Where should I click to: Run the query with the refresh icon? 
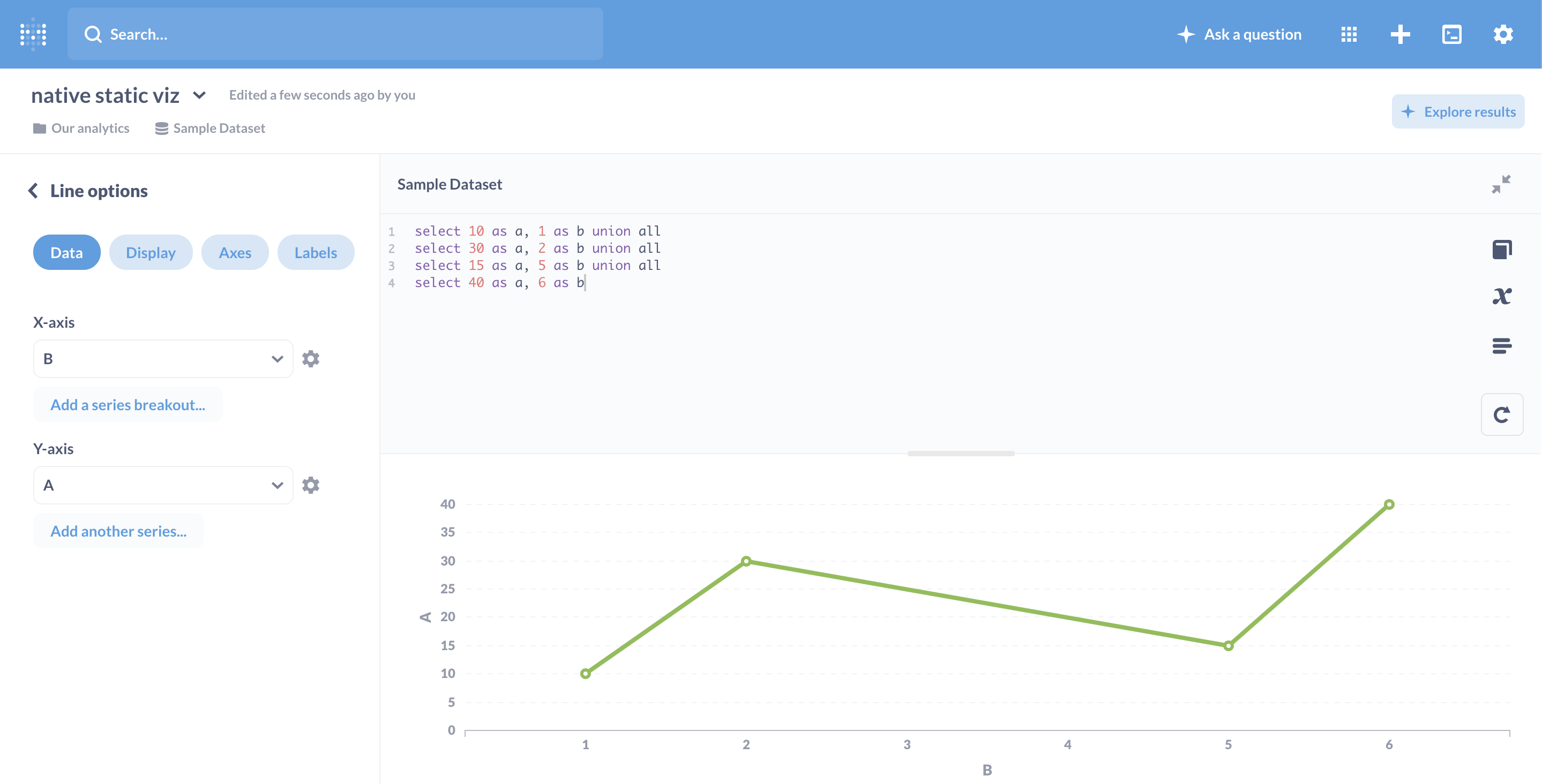(1502, 413)
